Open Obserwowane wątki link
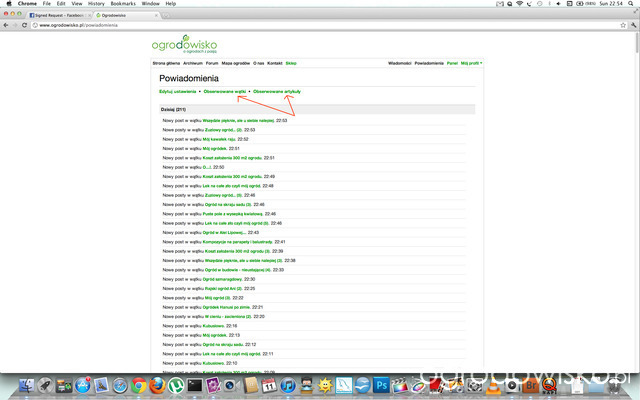The width and height of the screenshot is (640, 400). pyautogui.click(x=224, y=91)
